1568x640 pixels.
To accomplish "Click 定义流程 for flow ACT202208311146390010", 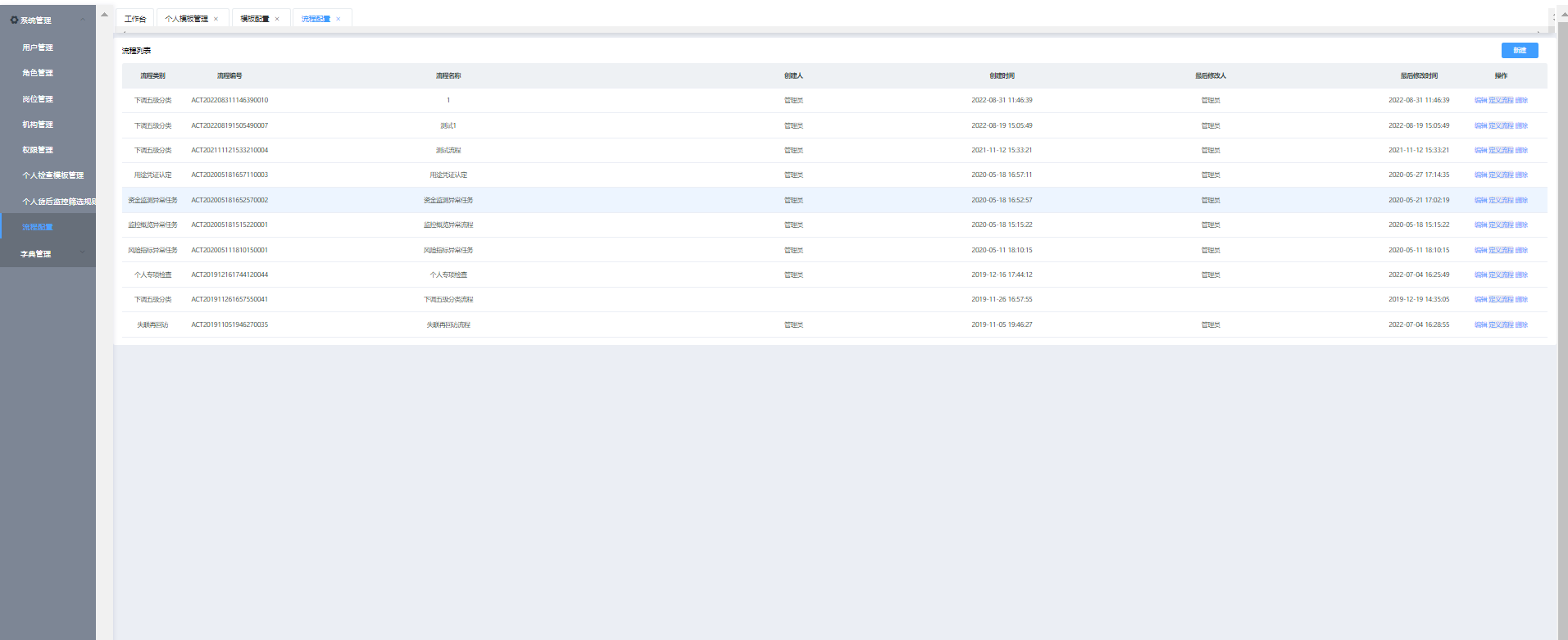I will (x=1501, y=101).
